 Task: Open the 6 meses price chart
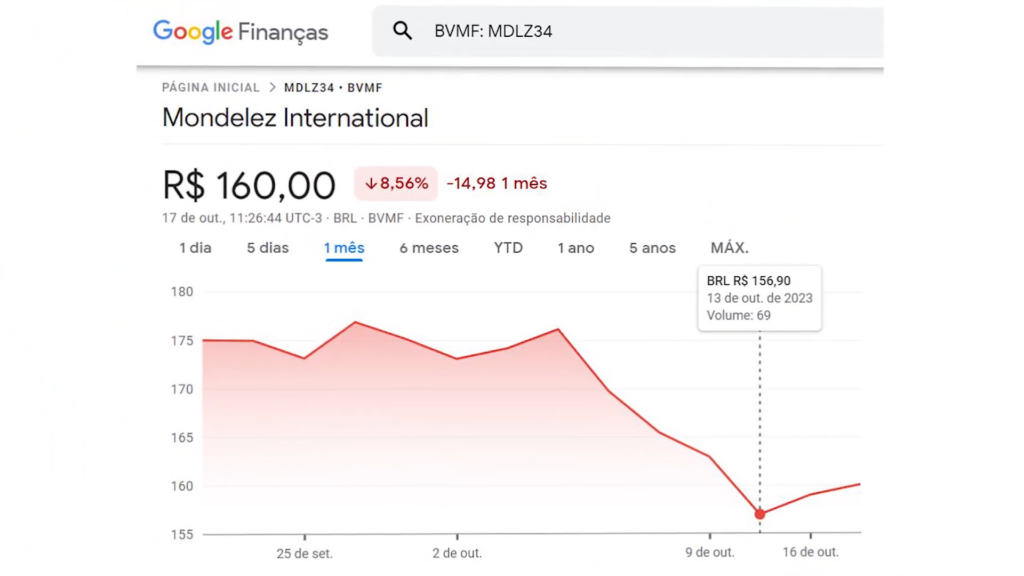(428, 247)
